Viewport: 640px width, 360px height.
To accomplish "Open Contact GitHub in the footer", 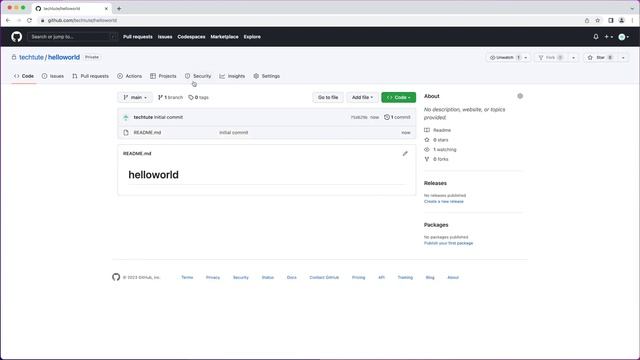I will point(324,278).
